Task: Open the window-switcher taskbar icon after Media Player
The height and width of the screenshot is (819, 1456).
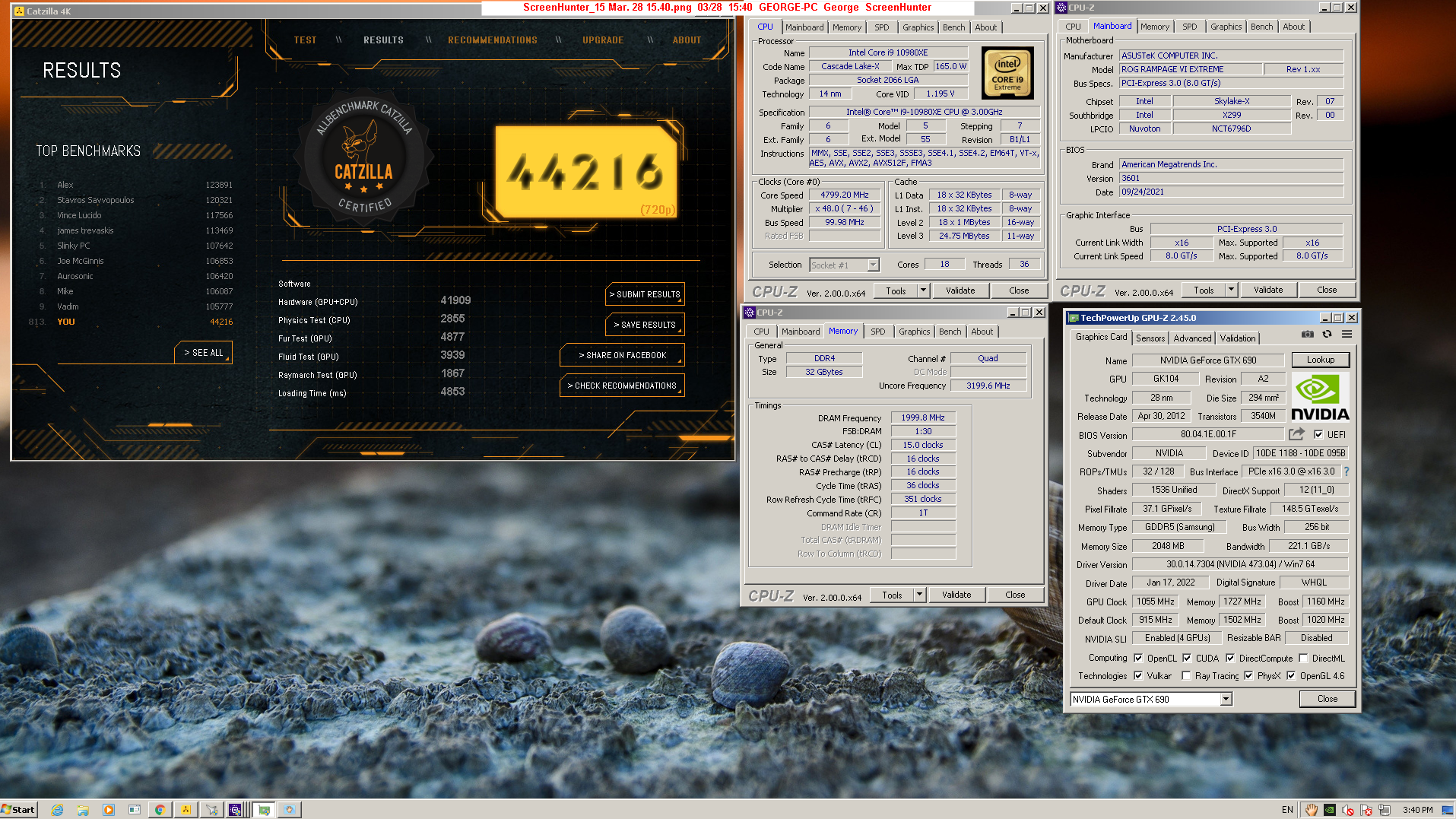Action: click(135, 810)
